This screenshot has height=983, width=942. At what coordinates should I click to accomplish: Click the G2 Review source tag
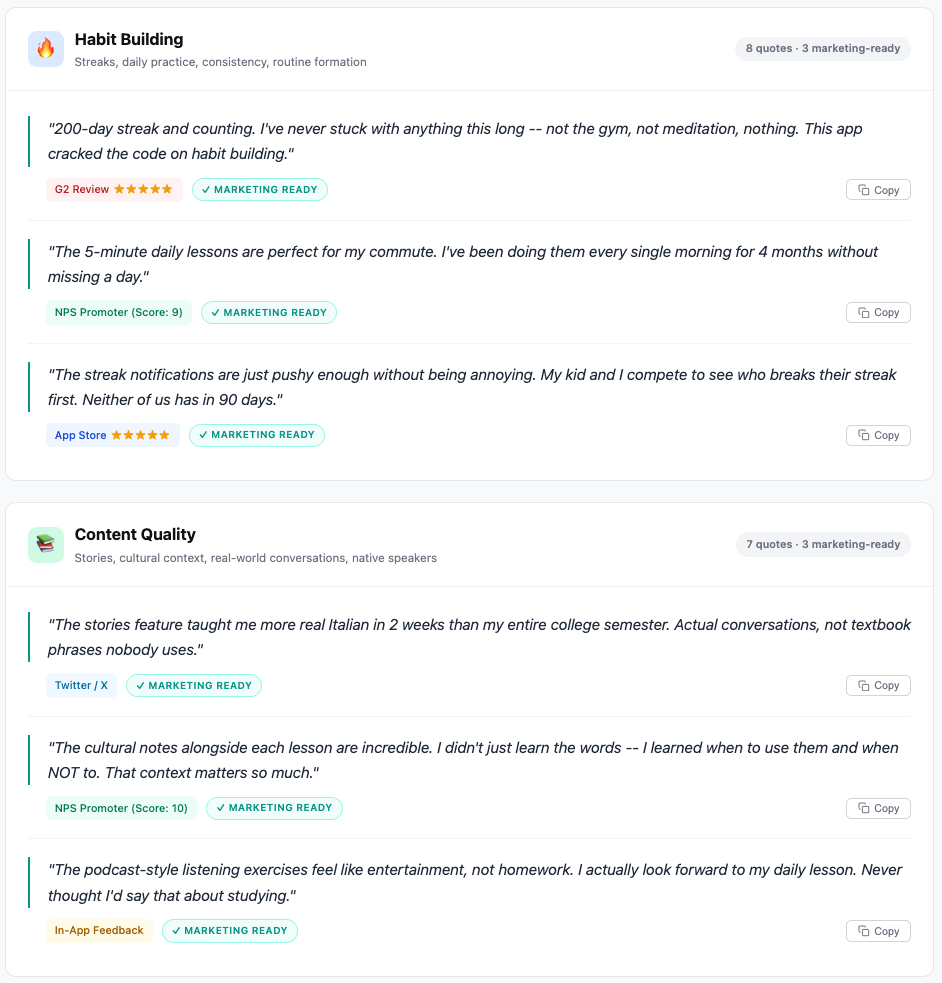pyautogui.click(x=114, y=189)
